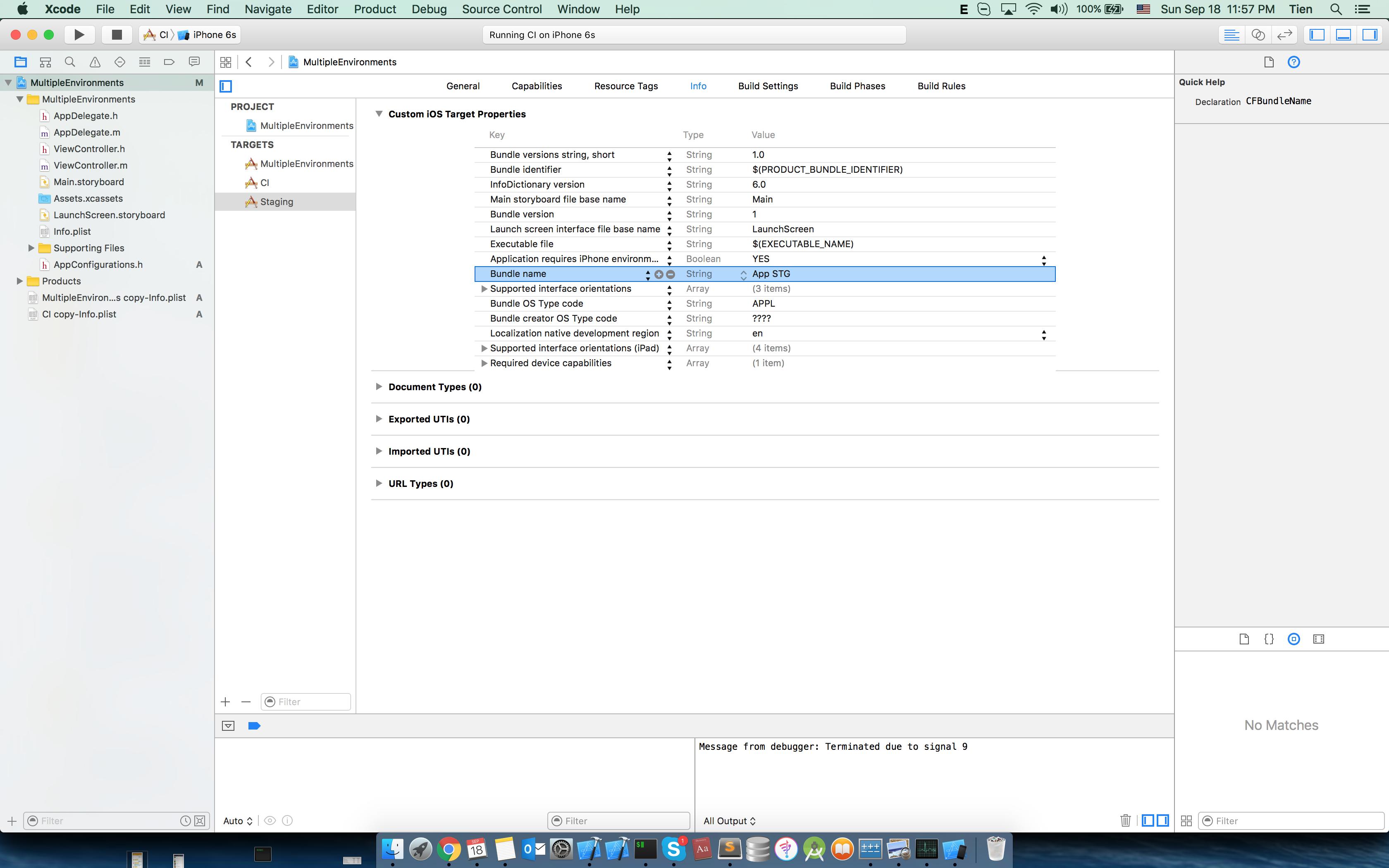Select the CI target
Image resolution: width=1389 pixels, height=868 pixels.
tap(265, 183)
